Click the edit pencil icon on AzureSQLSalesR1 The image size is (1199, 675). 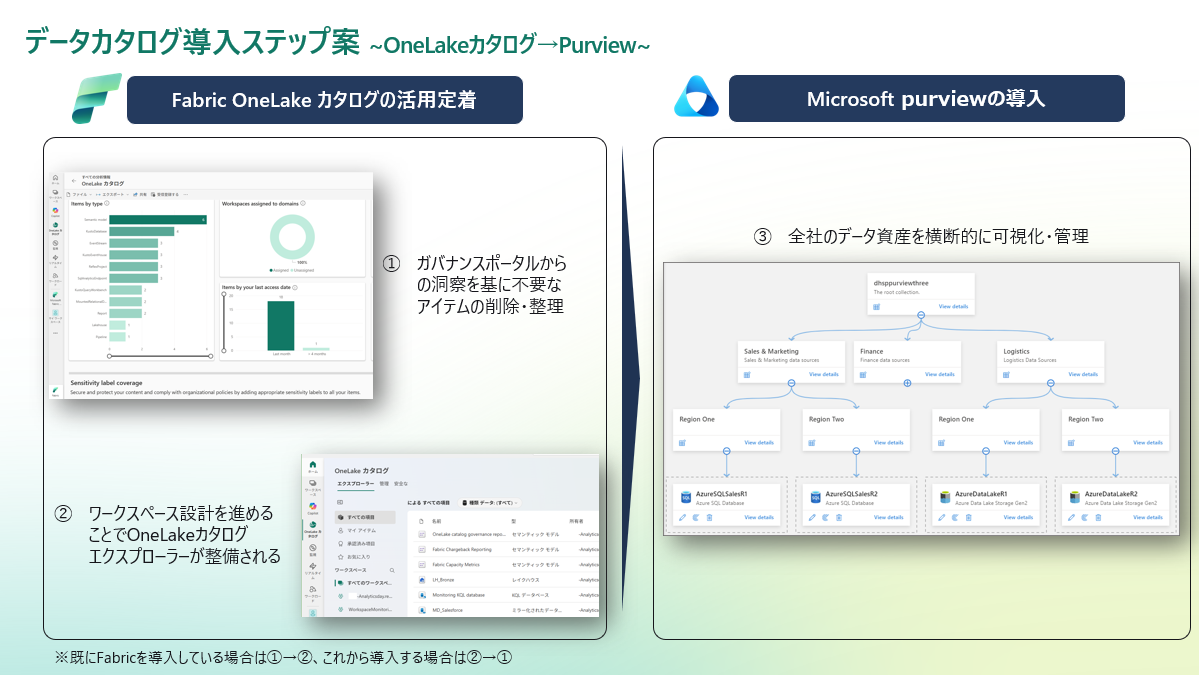(x=683, y=518)
